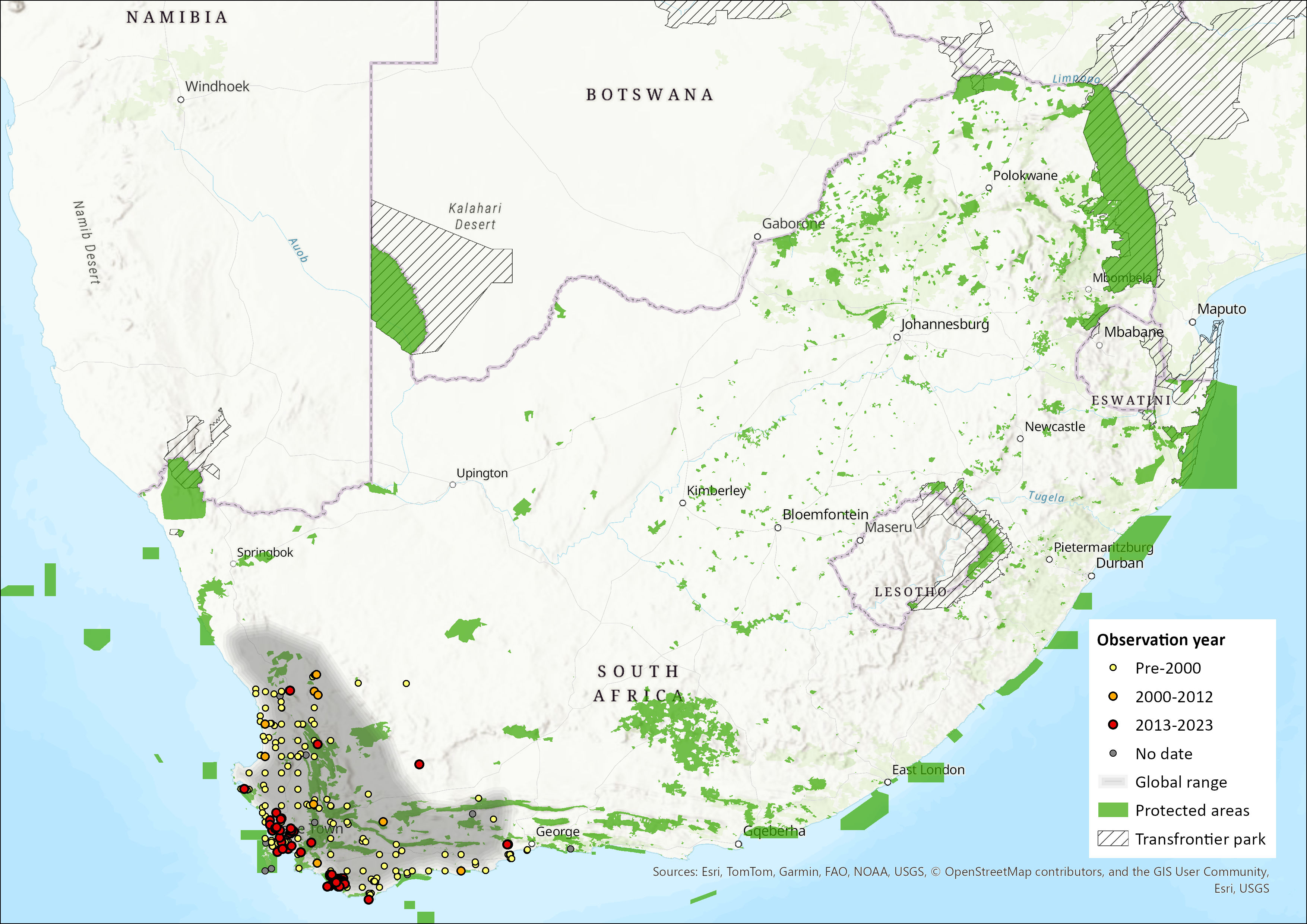Click the Pre-2000 yellow legend dot
Screen dimensions: 1307x924
pos(1113,668)
